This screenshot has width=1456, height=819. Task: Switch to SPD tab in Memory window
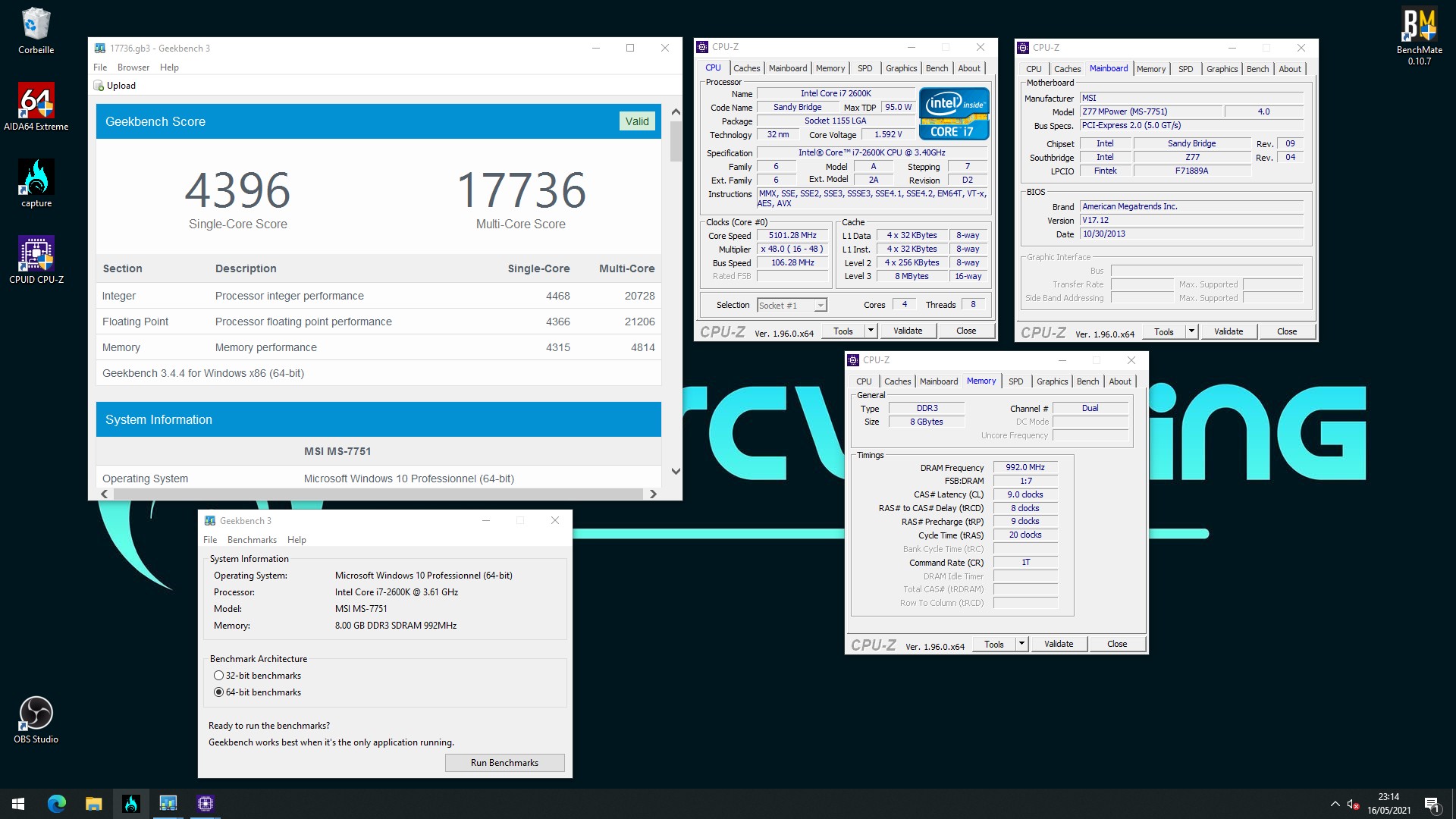pyautogui.click(x=1015, y=381)
